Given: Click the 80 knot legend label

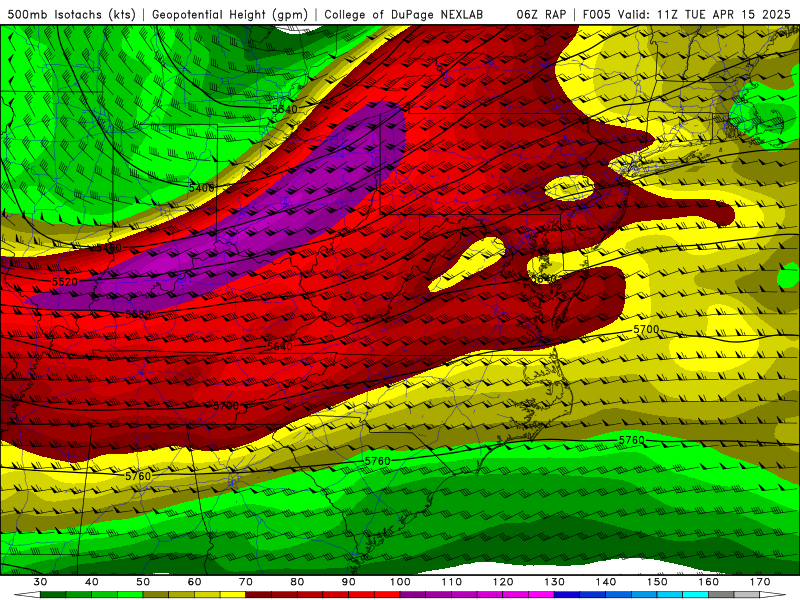Looking at the screenshot, I should [x=297, y=582].
